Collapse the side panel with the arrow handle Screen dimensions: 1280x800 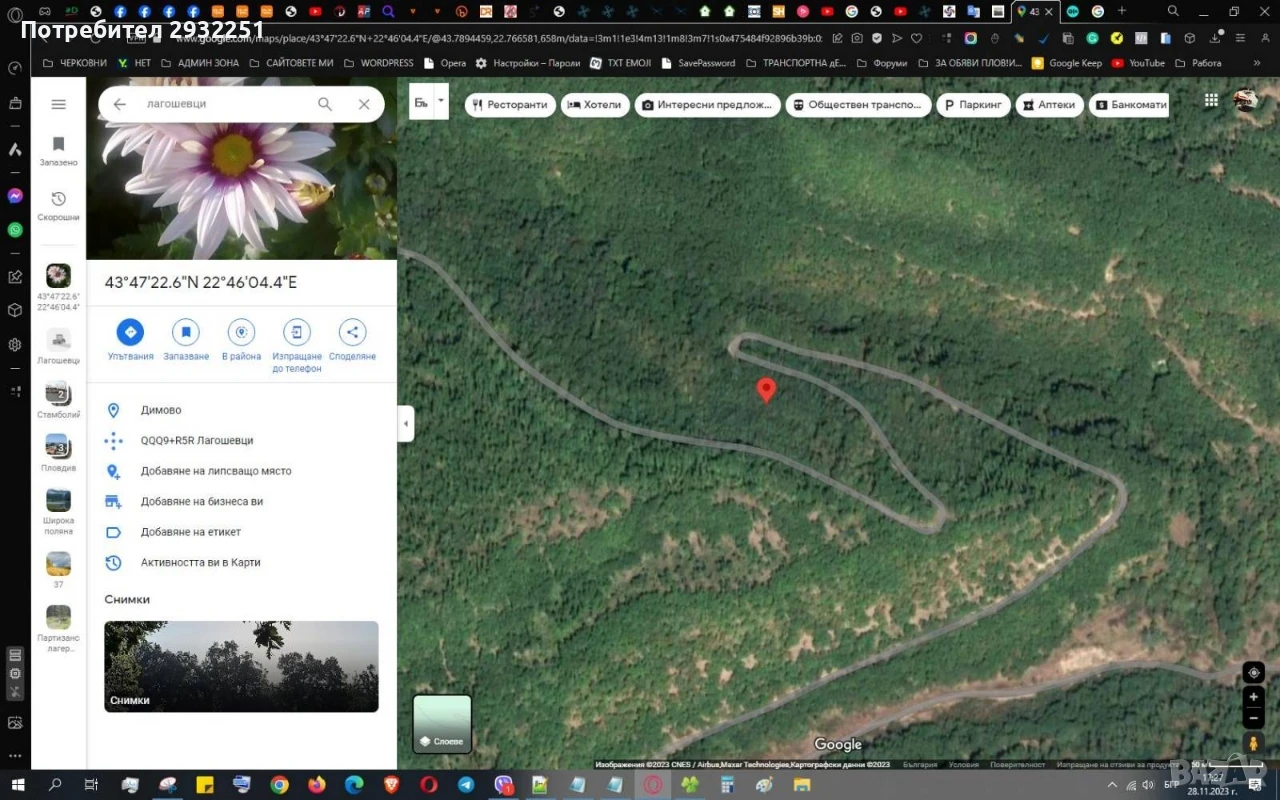406,424
